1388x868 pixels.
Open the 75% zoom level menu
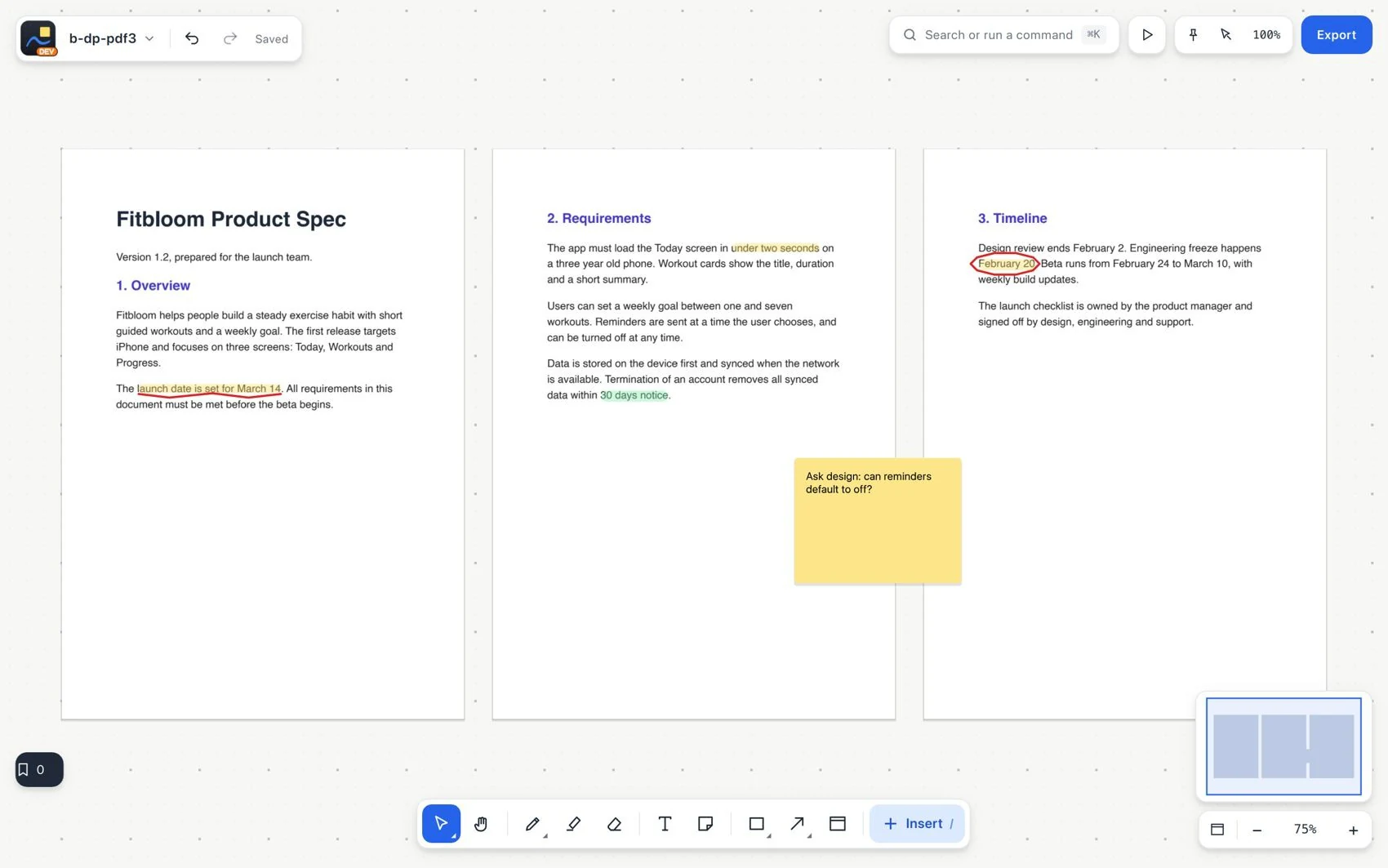1305,830
